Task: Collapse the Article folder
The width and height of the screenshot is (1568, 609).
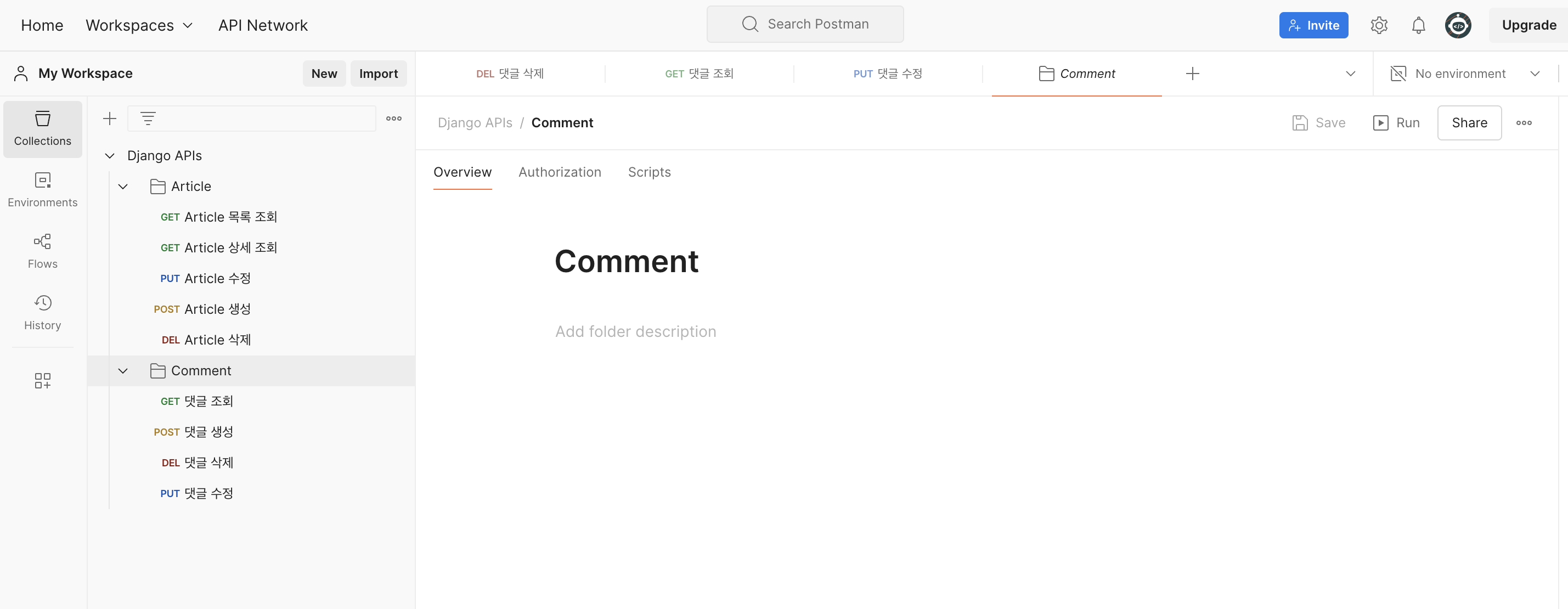Action: pos(123,187)
